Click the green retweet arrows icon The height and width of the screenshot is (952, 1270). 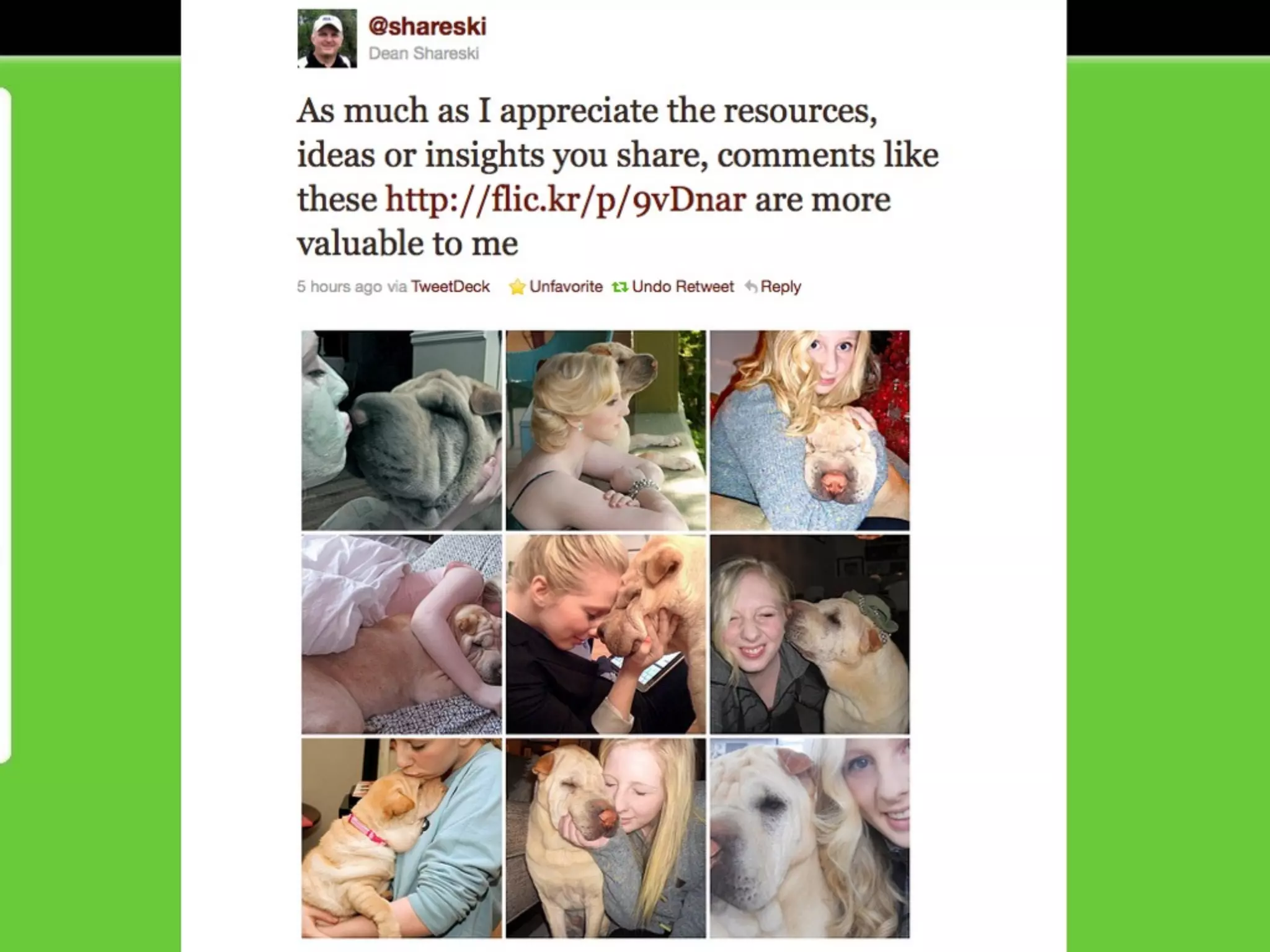coord(619,287)
